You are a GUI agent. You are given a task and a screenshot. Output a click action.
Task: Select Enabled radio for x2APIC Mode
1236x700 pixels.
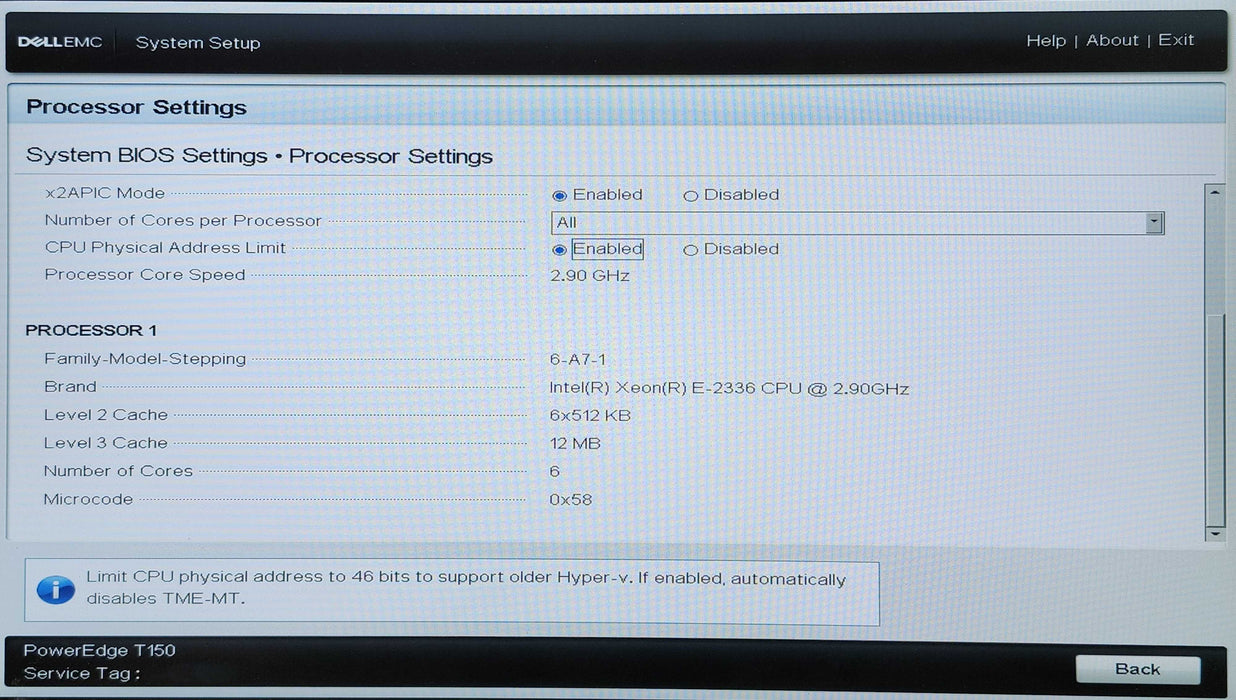(560, 195)
